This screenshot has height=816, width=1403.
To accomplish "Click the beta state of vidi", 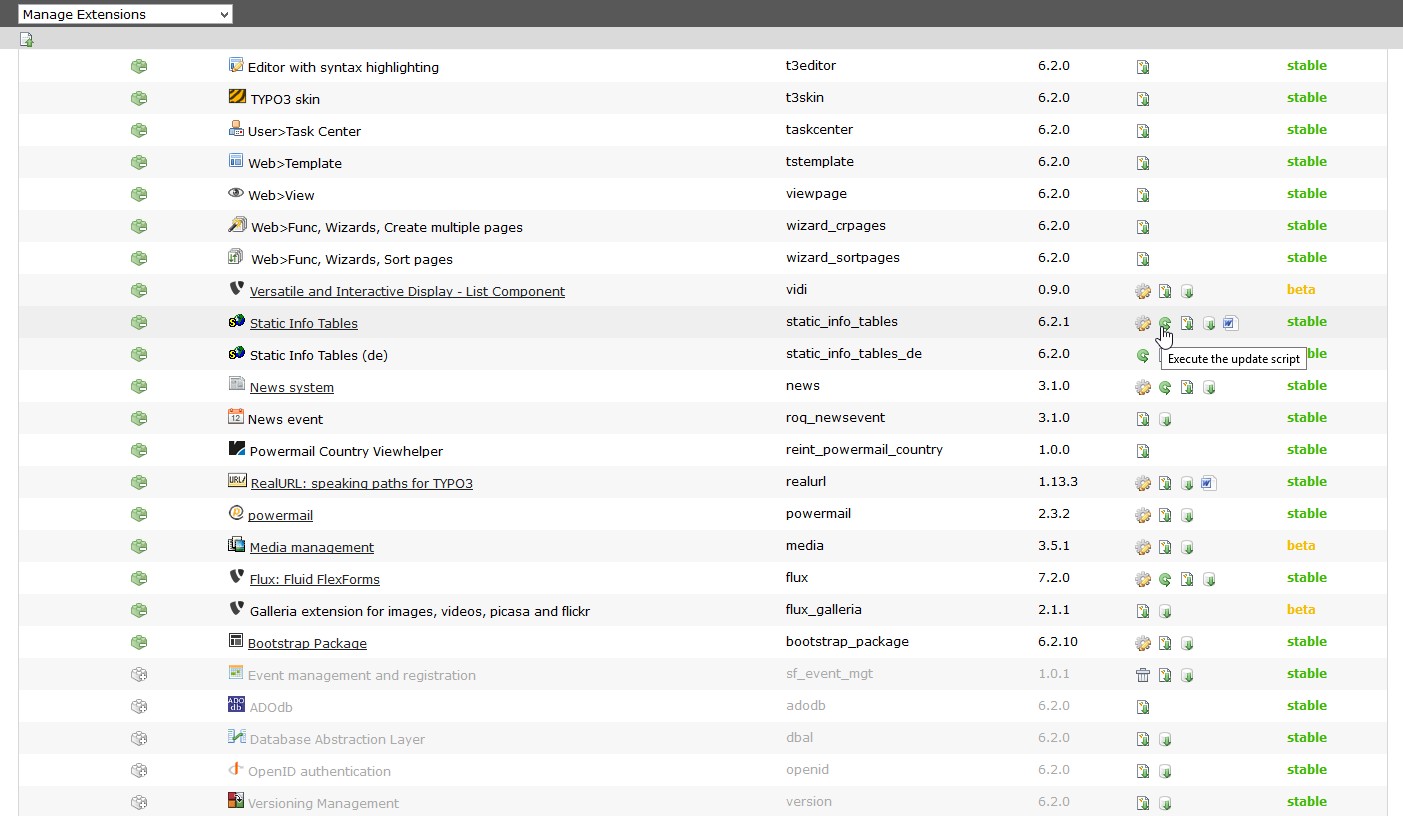I will coord(1301,290).
